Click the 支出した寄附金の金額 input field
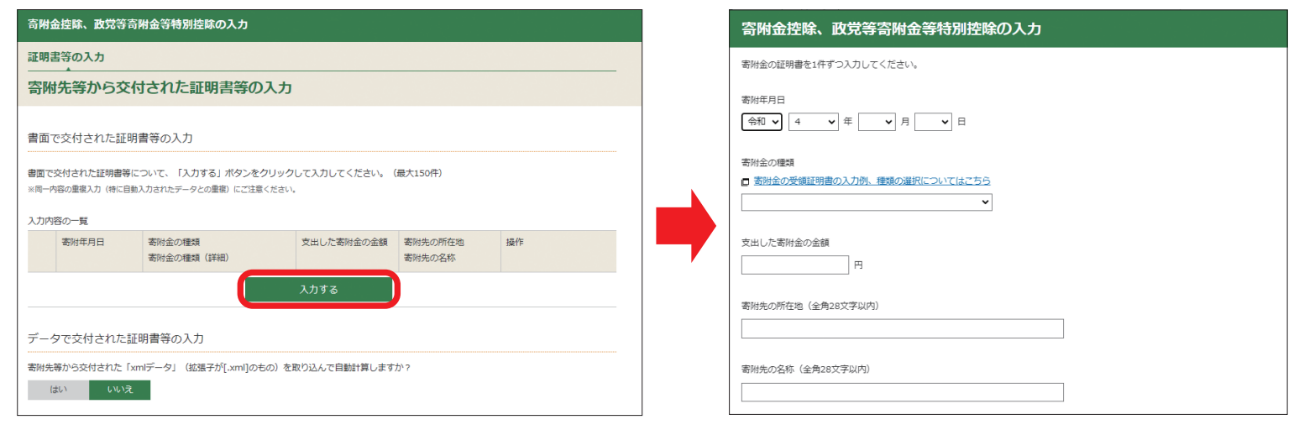 pos(794,265)
